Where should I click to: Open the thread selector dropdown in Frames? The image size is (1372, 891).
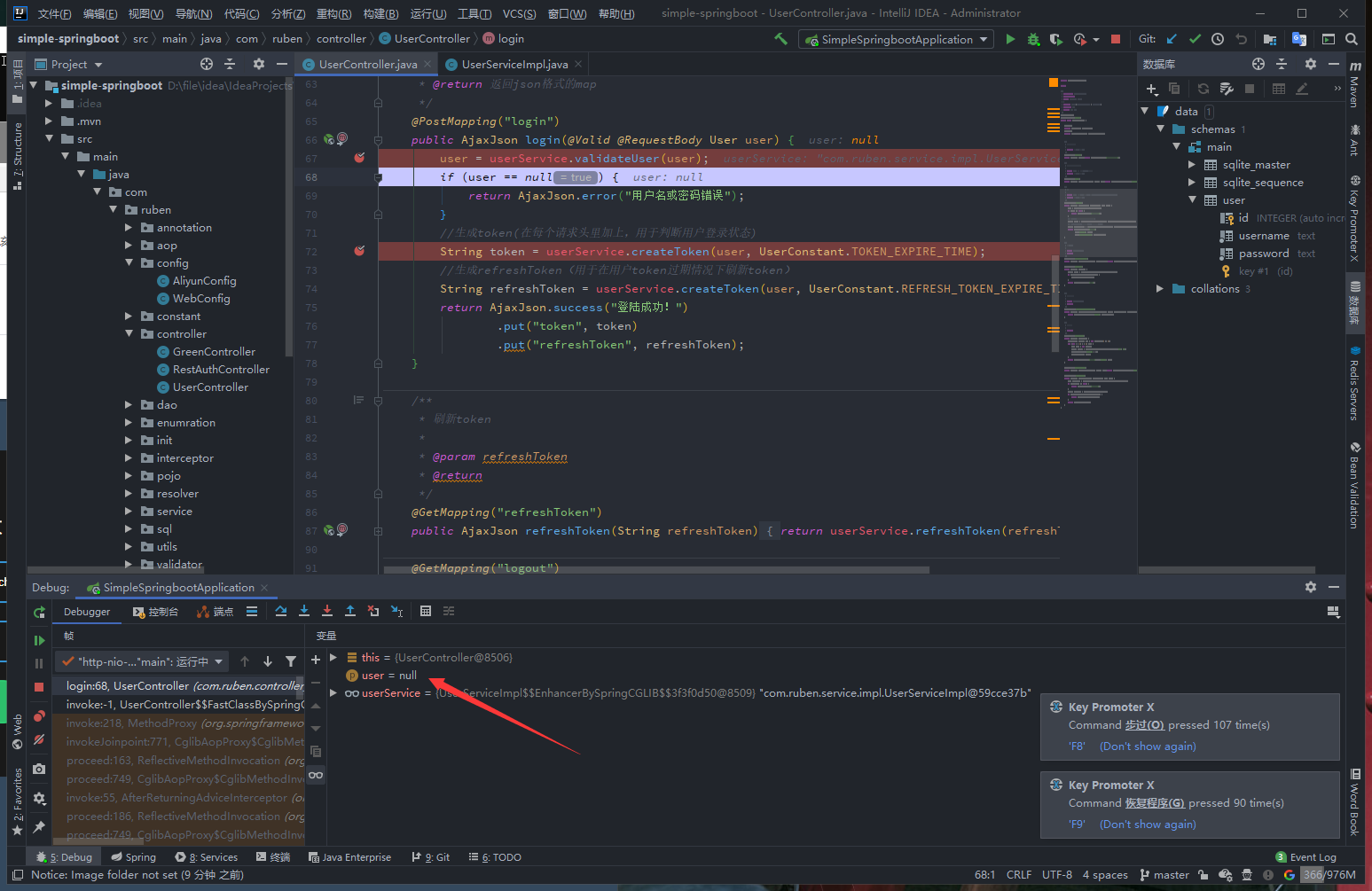142,661
